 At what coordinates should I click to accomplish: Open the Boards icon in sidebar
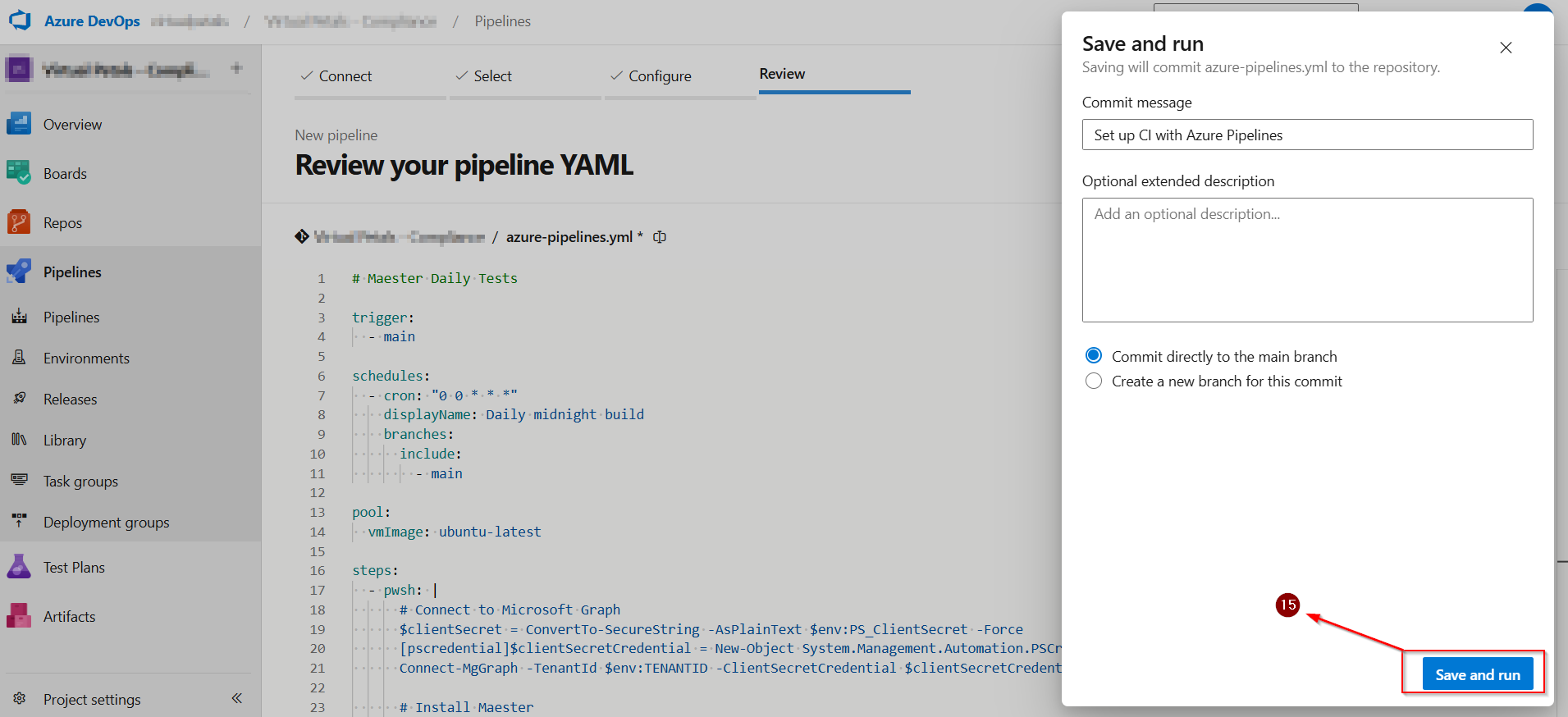tap(19, 173)
